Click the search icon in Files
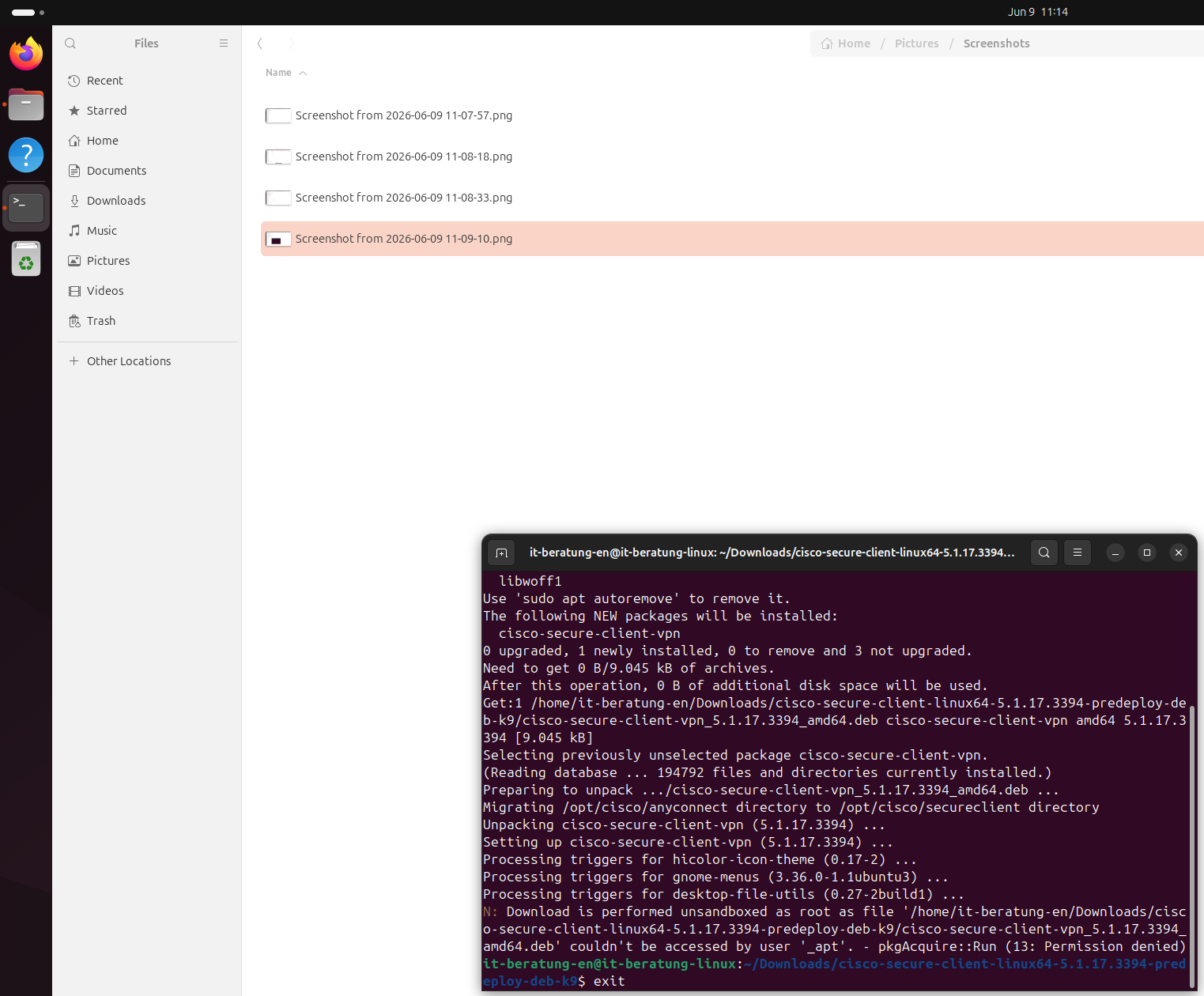 click(70, 43)
